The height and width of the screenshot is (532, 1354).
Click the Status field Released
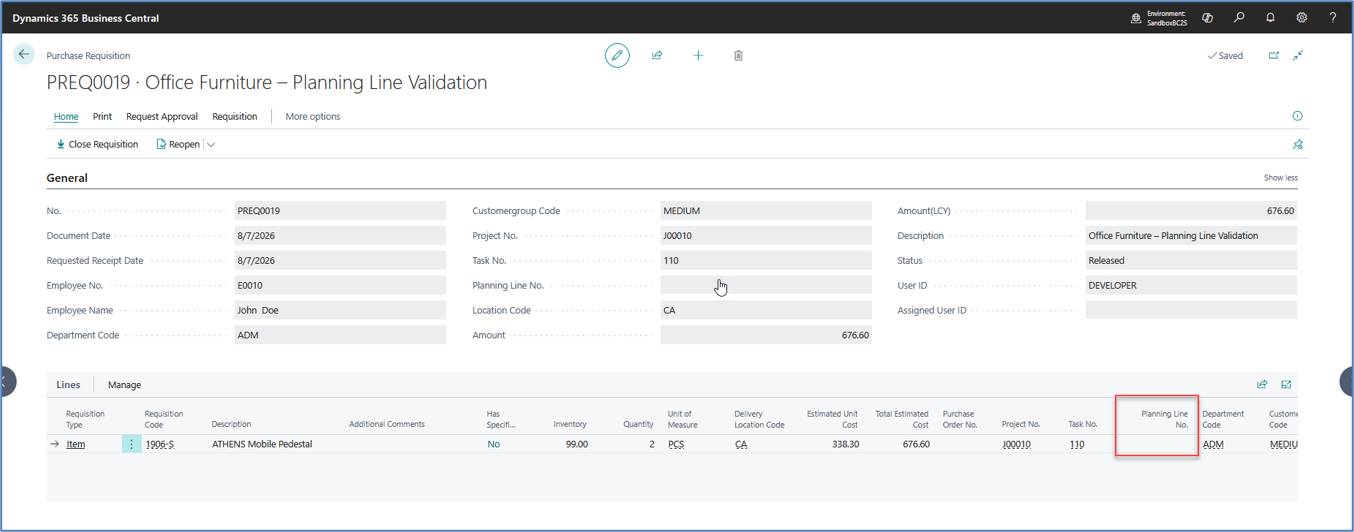click(x=1191, y=260)
